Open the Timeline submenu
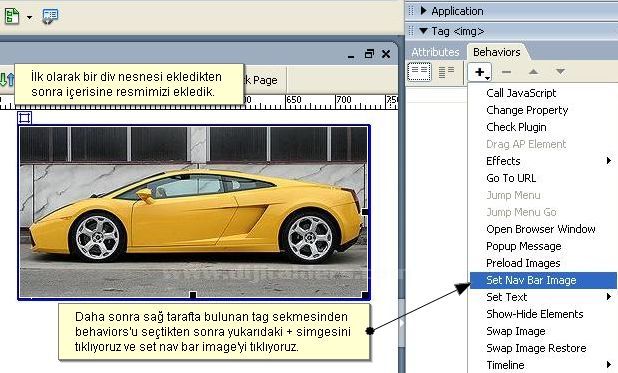The image size is (618, 373). coord(543,365)
